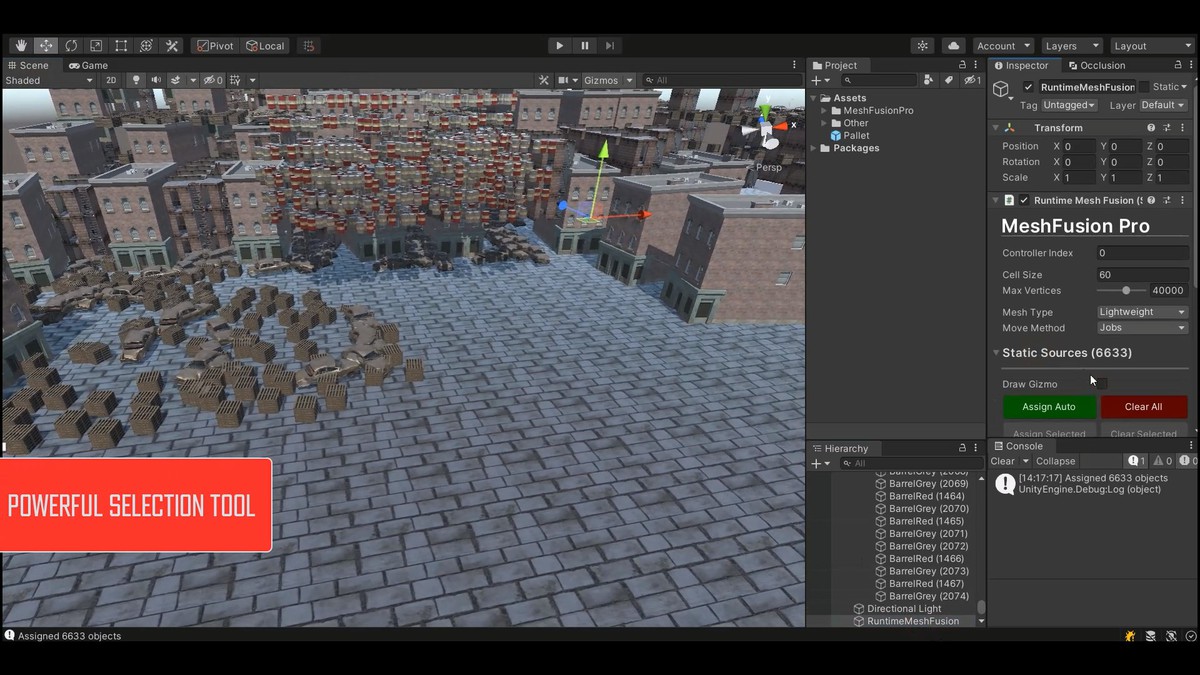Toggle scene lighting bulb
1200x675 pixels.
pyautogui.click(x=136, y=80)
